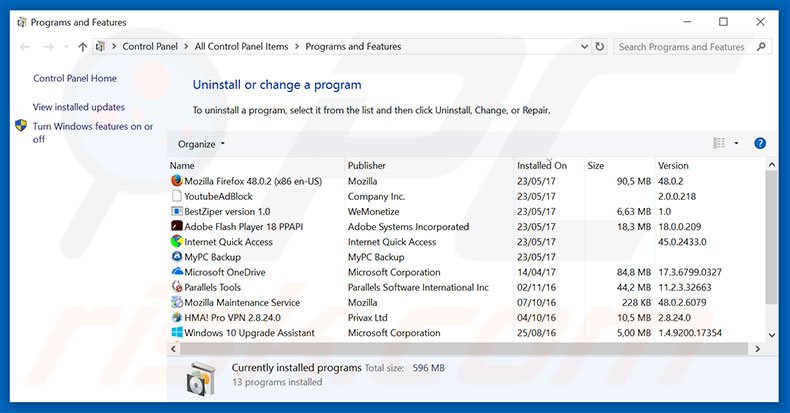
Task: Click the search magnifier icon
Action: 761,47
